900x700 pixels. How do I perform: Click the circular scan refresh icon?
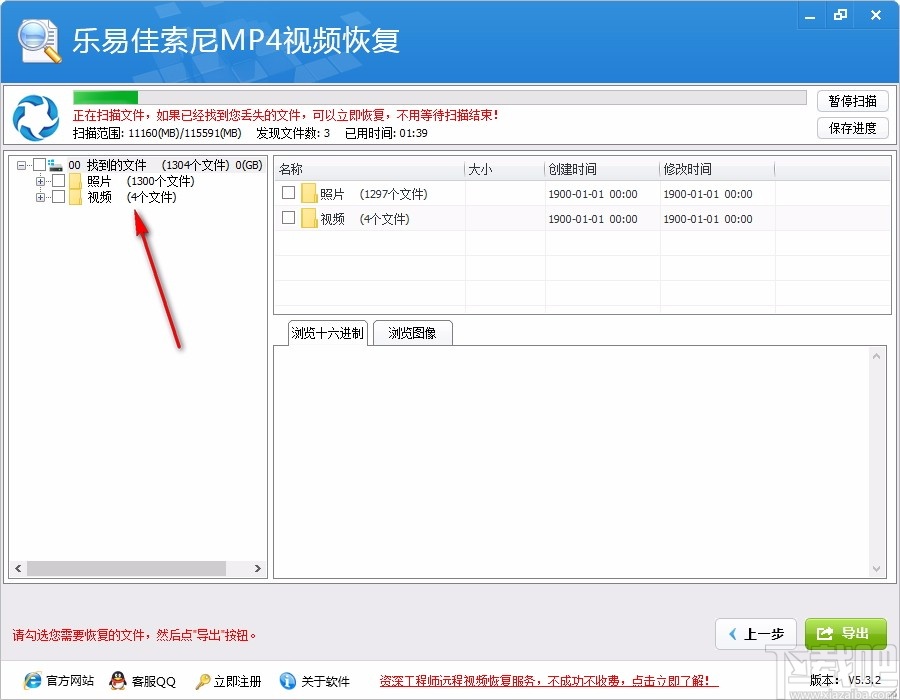(33, 118)
